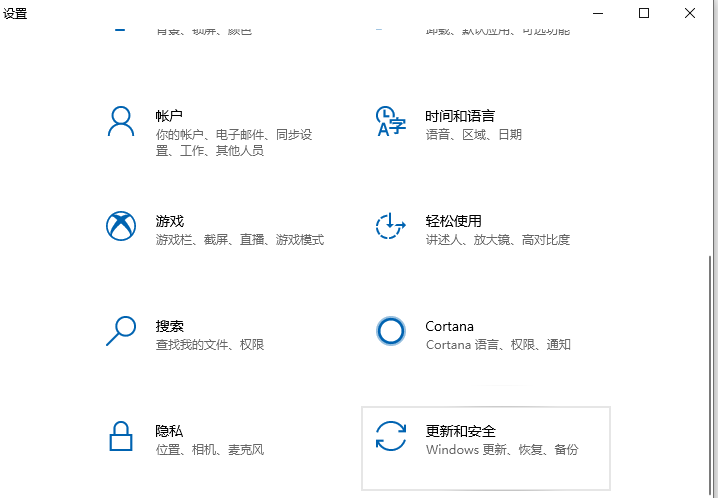Open the 更新和安全 category title
Screen dimensions: 718x498
point(461,431)
